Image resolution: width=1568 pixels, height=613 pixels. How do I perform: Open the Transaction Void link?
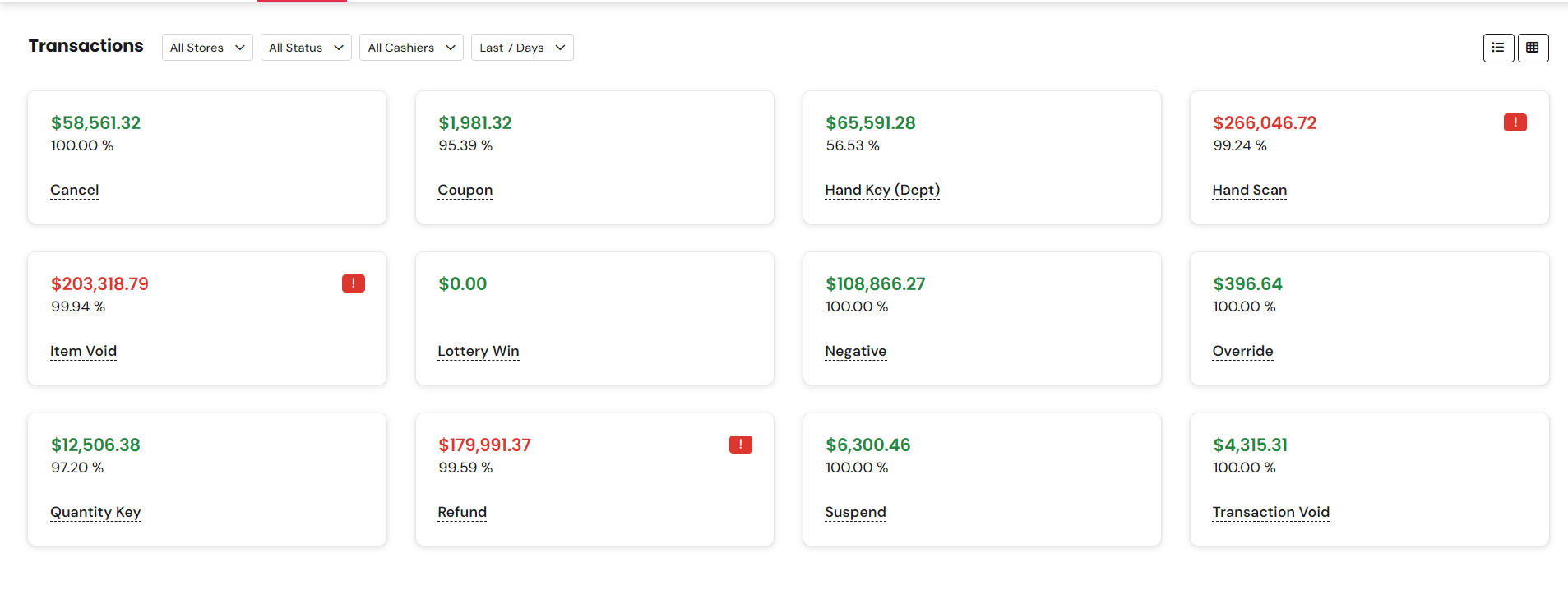pos(1270,512)
